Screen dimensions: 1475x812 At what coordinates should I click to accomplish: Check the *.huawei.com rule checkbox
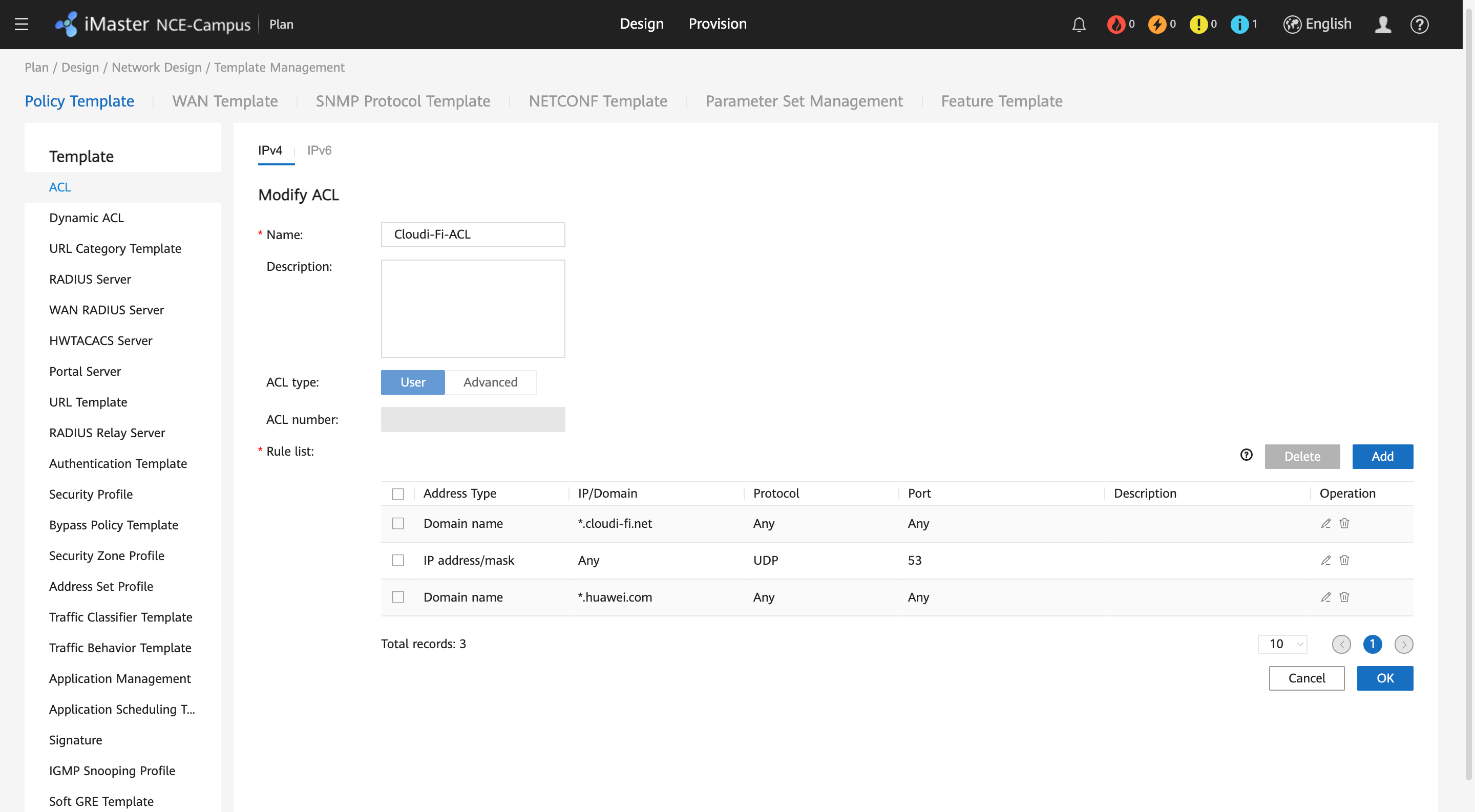398,597
